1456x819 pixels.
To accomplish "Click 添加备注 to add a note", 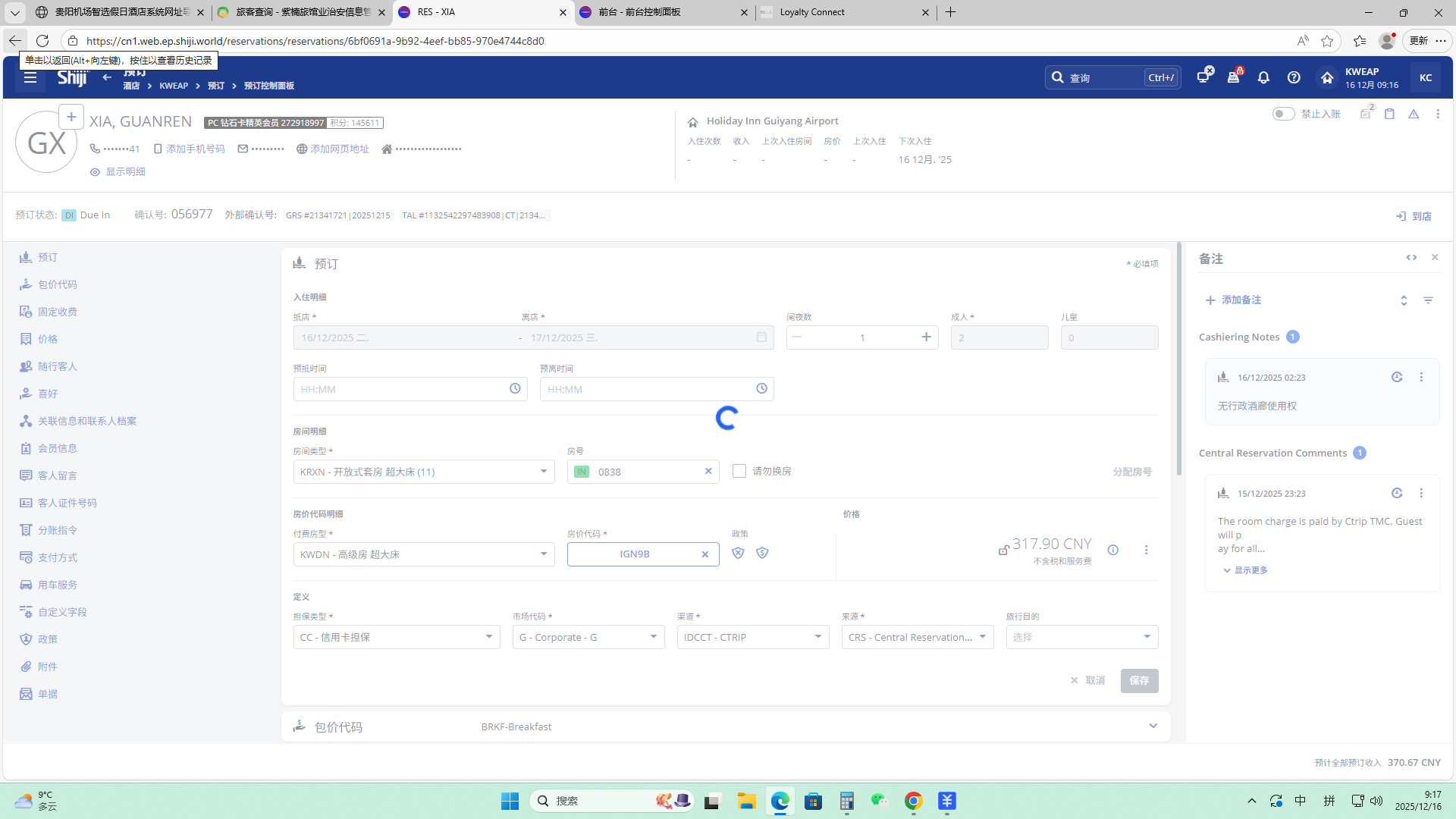I will (1233, 300).
